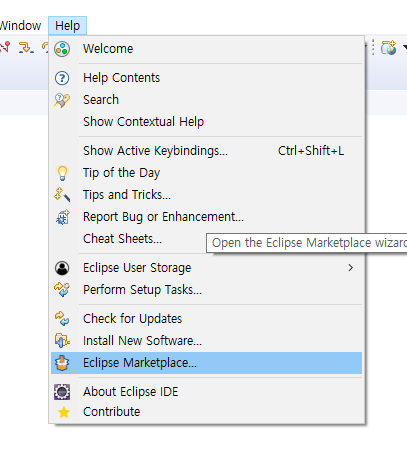Open Tips and Tricks...
Image resolution: width=407 pixels, height=459 pixels.
(x=206, y=195)
